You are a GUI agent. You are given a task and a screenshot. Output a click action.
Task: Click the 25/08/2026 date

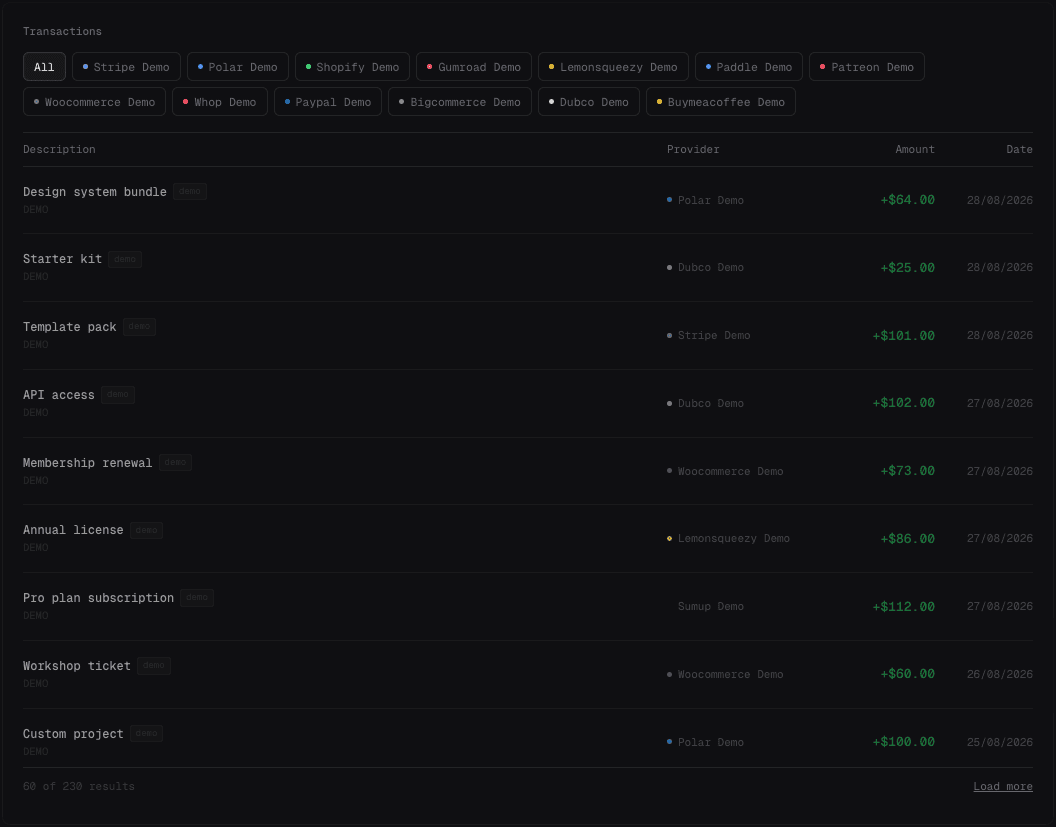point(999,742)
